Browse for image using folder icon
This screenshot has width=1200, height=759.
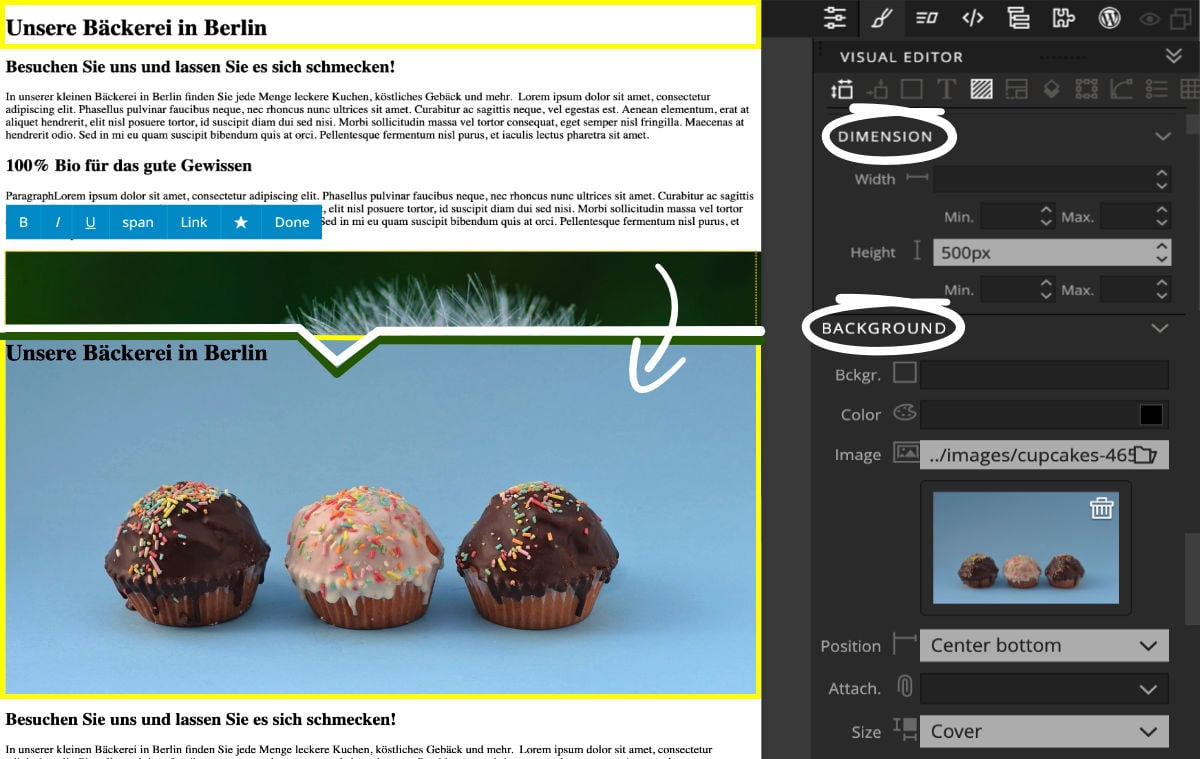click(1145, 455)
